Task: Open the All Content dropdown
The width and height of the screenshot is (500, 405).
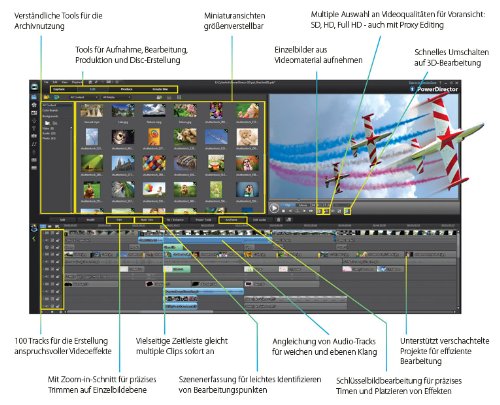Action: pyautogui.click(x=83, y=97)
